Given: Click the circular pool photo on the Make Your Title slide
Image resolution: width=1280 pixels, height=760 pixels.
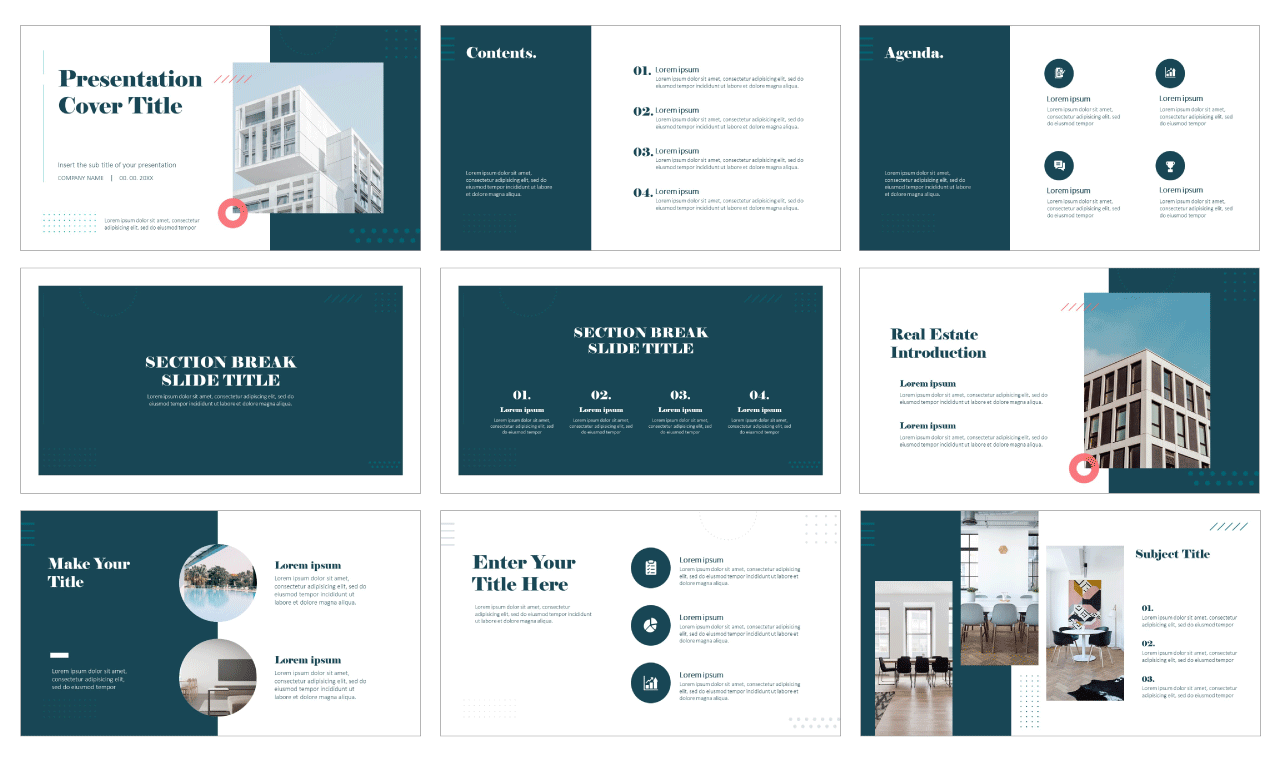Looking at the screenshot, I should 218,583.
